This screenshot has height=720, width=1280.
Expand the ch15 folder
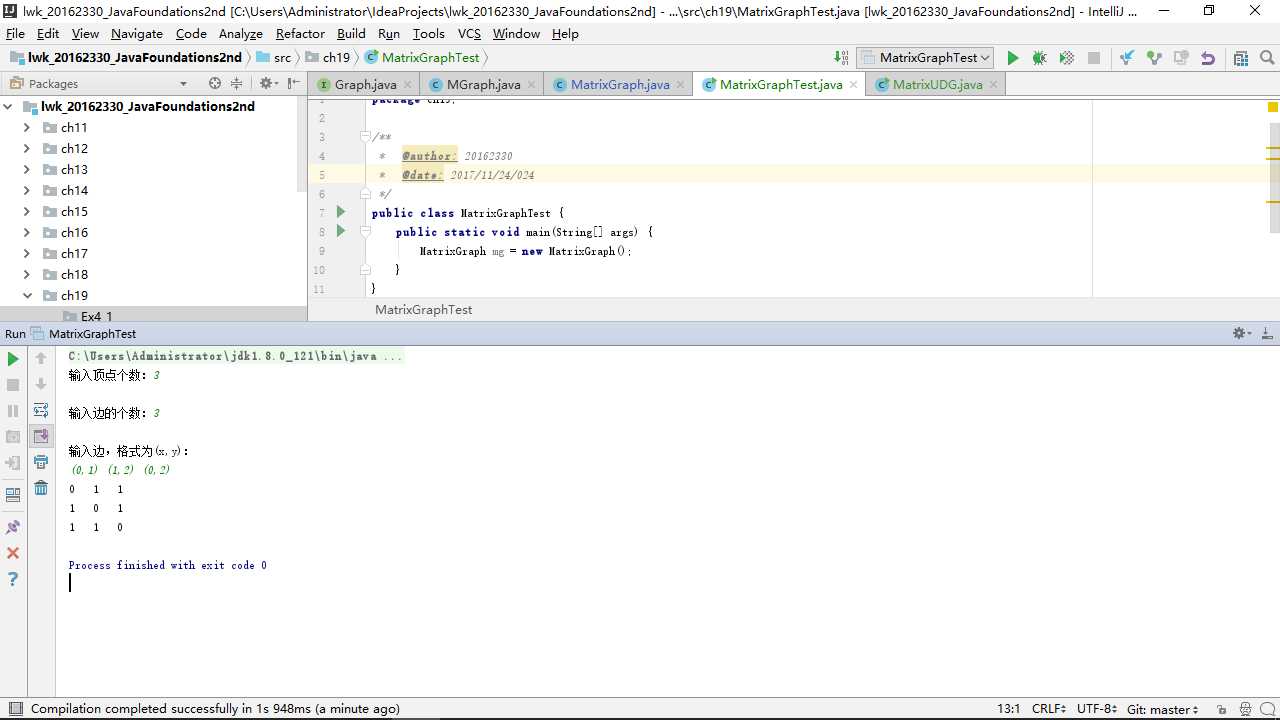26,212
